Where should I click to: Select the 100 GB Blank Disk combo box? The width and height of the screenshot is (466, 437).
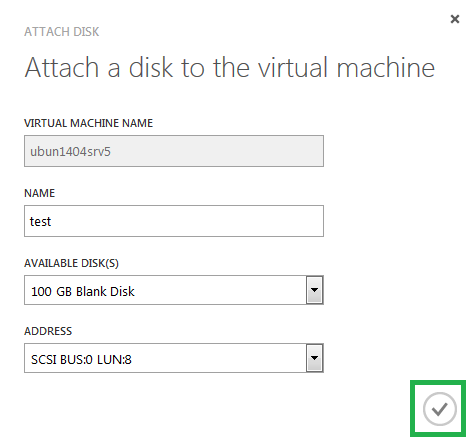174,290
